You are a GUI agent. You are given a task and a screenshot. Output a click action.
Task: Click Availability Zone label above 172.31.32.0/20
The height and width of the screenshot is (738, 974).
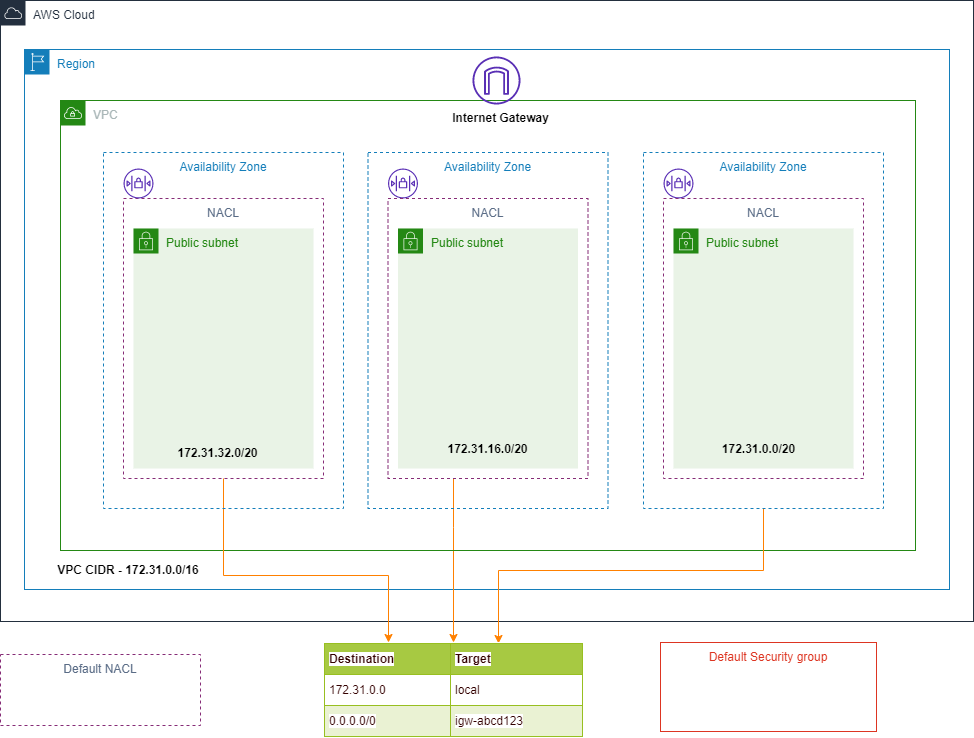click(x=223, y=167)
